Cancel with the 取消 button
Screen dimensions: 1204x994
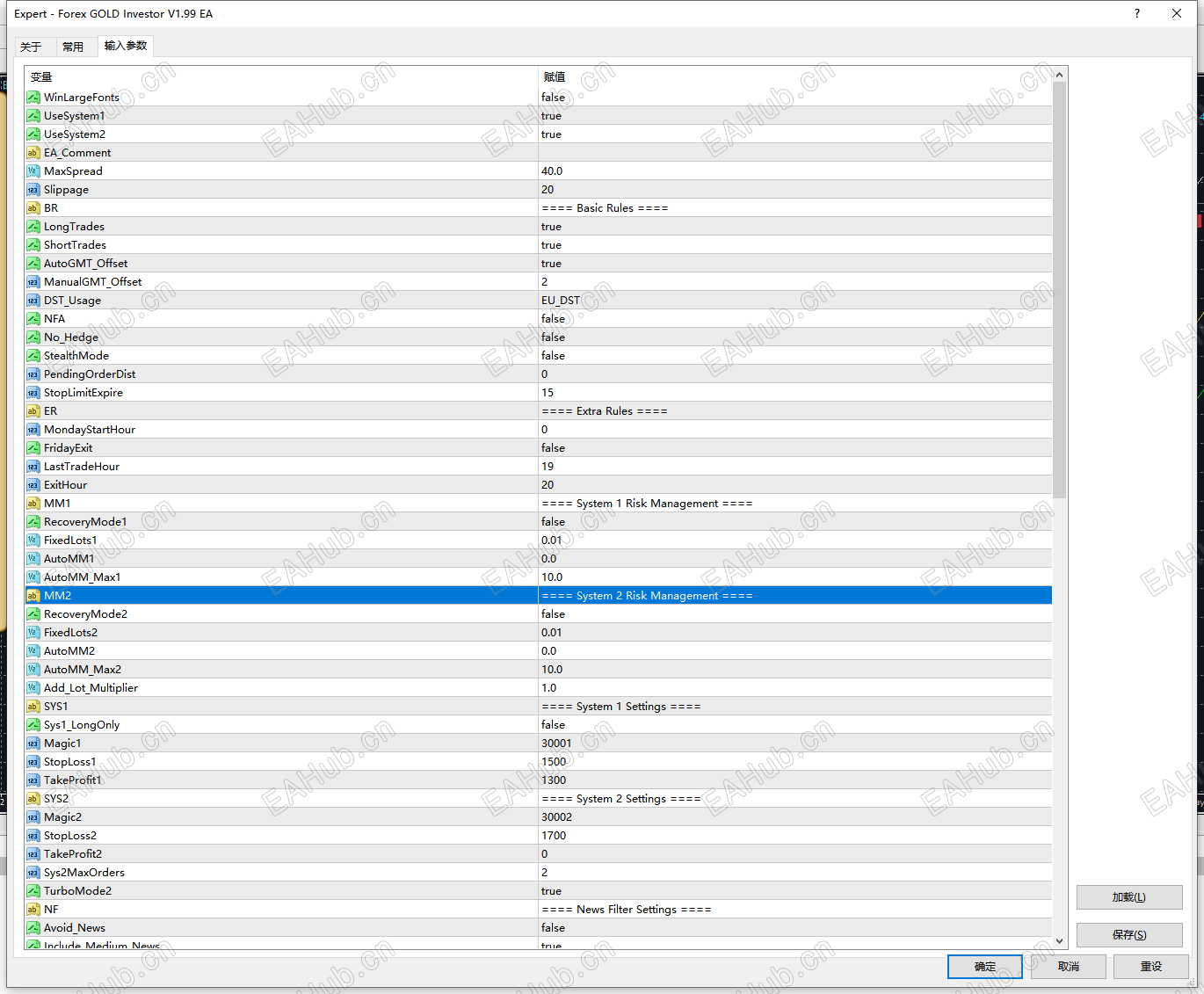[1069, 967]
